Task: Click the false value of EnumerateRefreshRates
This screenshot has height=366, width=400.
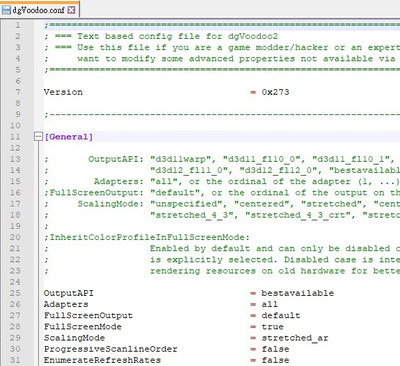Action: [275, 360]
